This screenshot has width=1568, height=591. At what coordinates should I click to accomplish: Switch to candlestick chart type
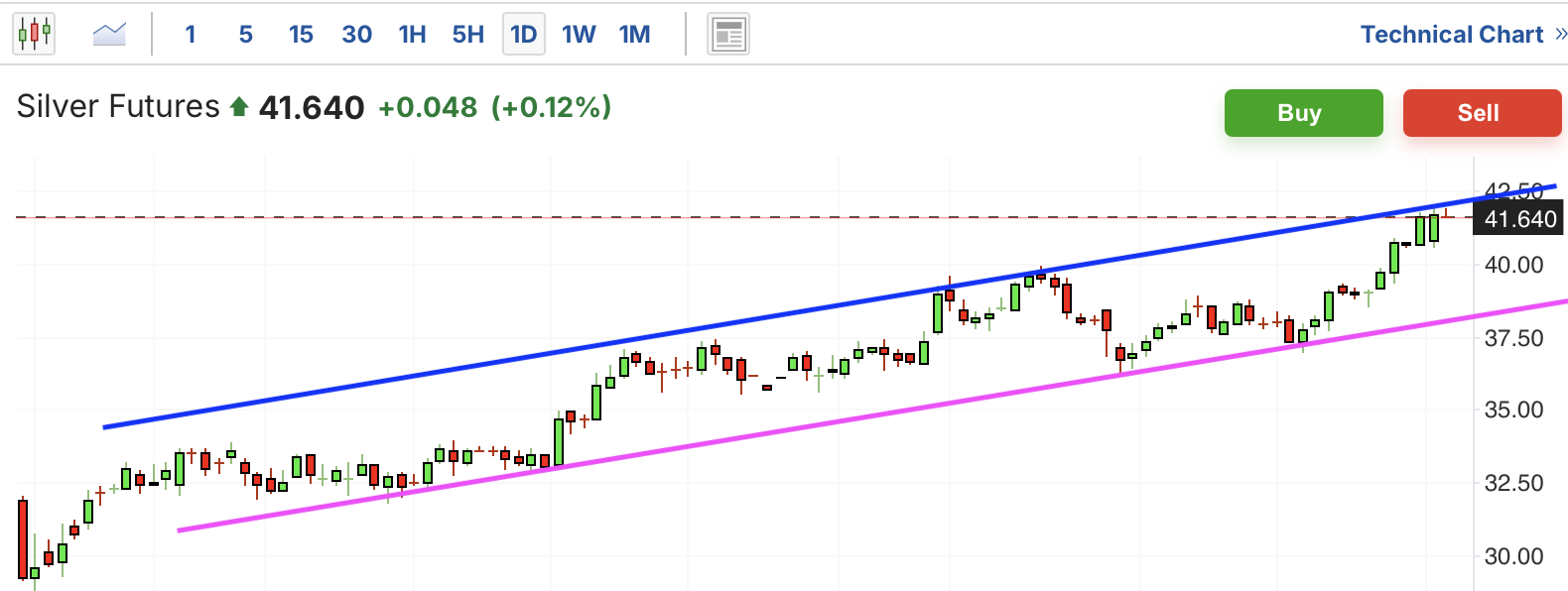pos(34,34)
